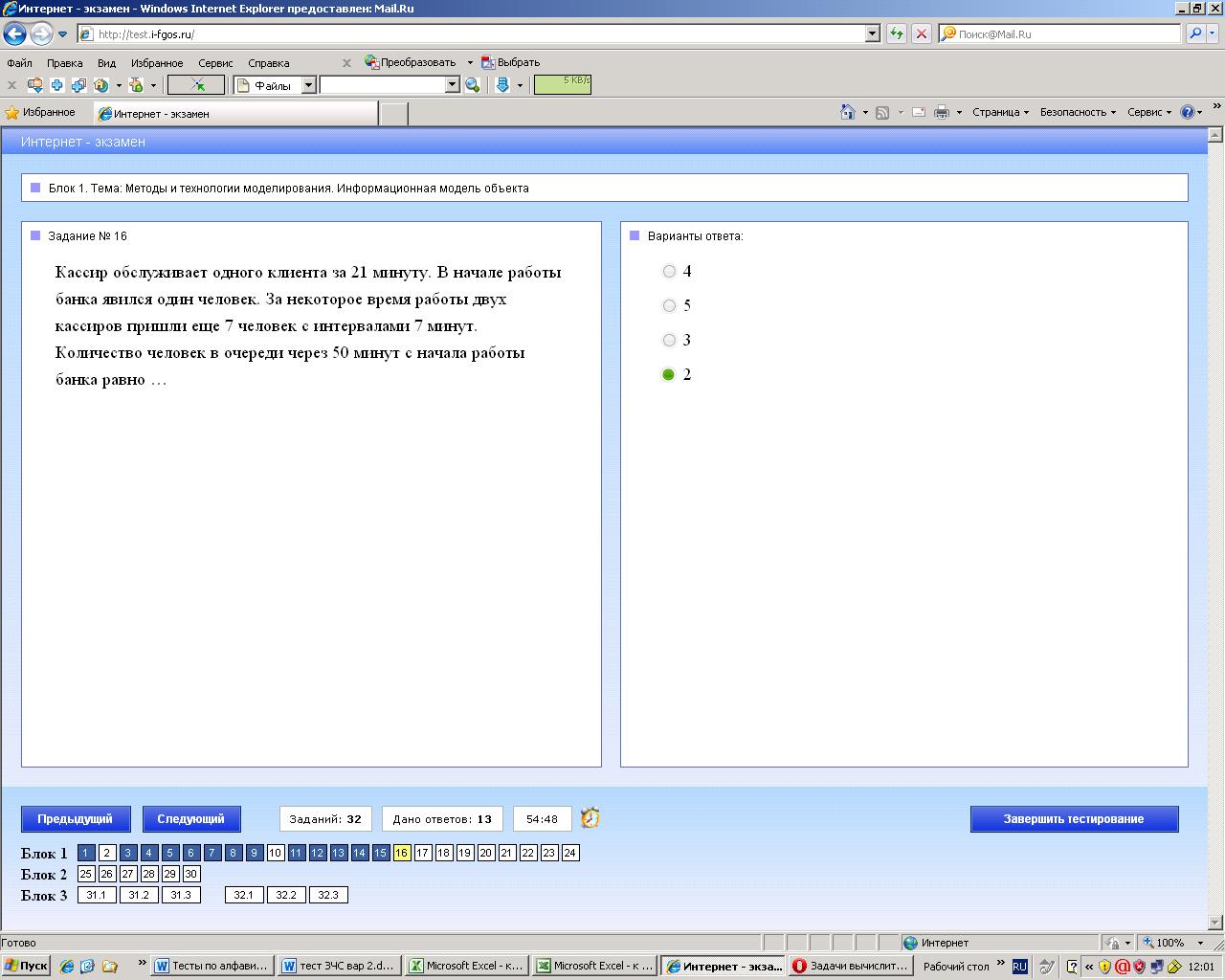Screen dimensions: 1225x980
Task: Click the RU language indicator in tray
Action: 1019,967
